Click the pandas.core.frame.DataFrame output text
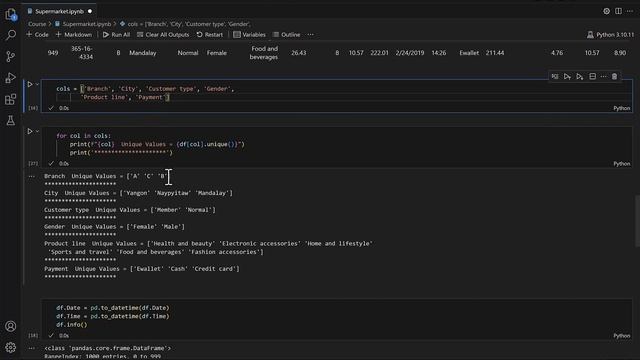This screenshot has width=640, height=360. point(107,348)
